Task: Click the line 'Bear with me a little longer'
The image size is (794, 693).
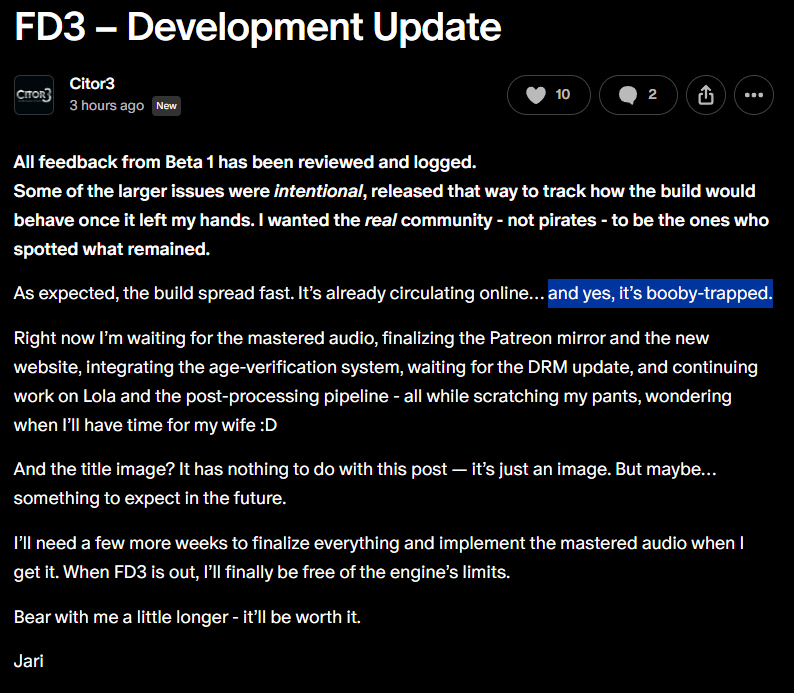Action: (x=121, y=617)
